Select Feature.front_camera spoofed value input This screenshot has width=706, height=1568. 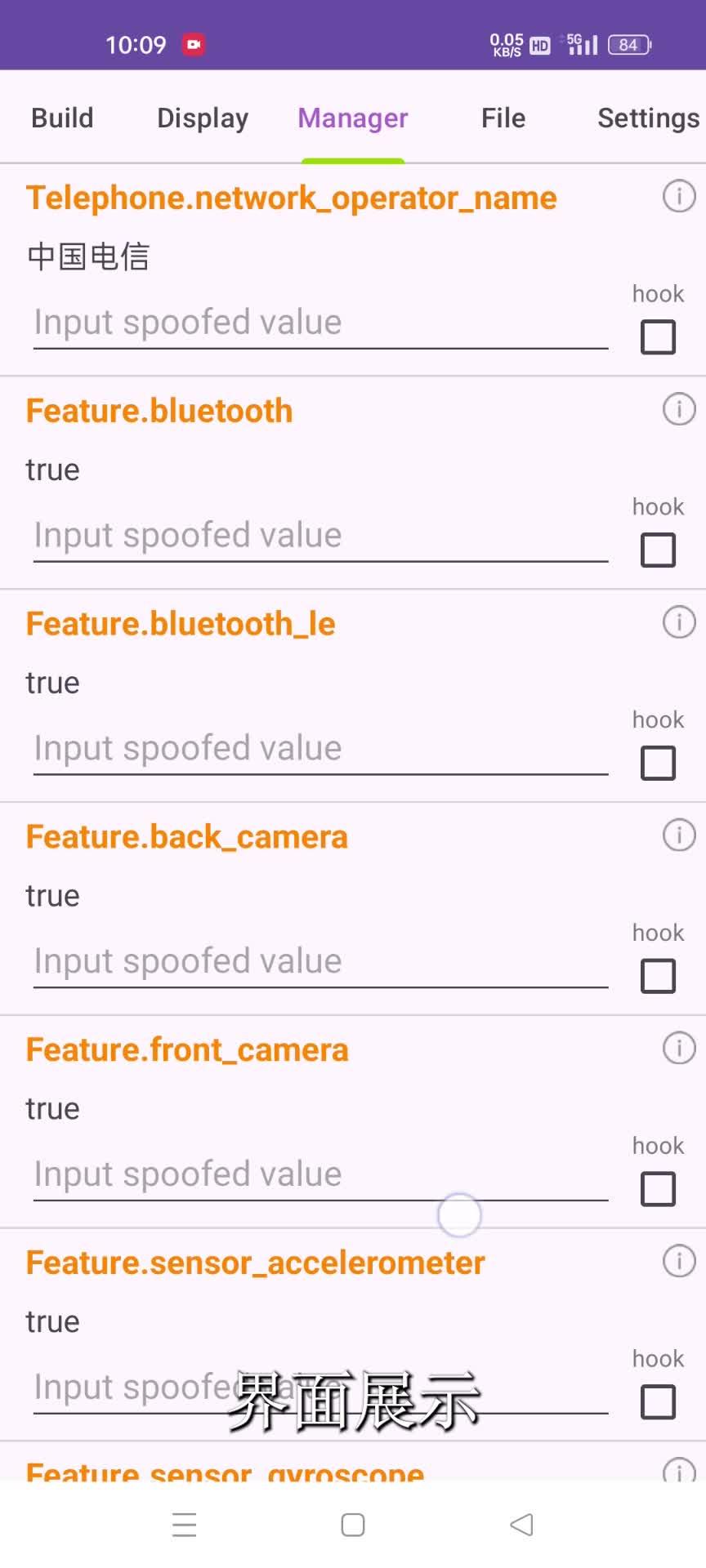pos(320,1174)
